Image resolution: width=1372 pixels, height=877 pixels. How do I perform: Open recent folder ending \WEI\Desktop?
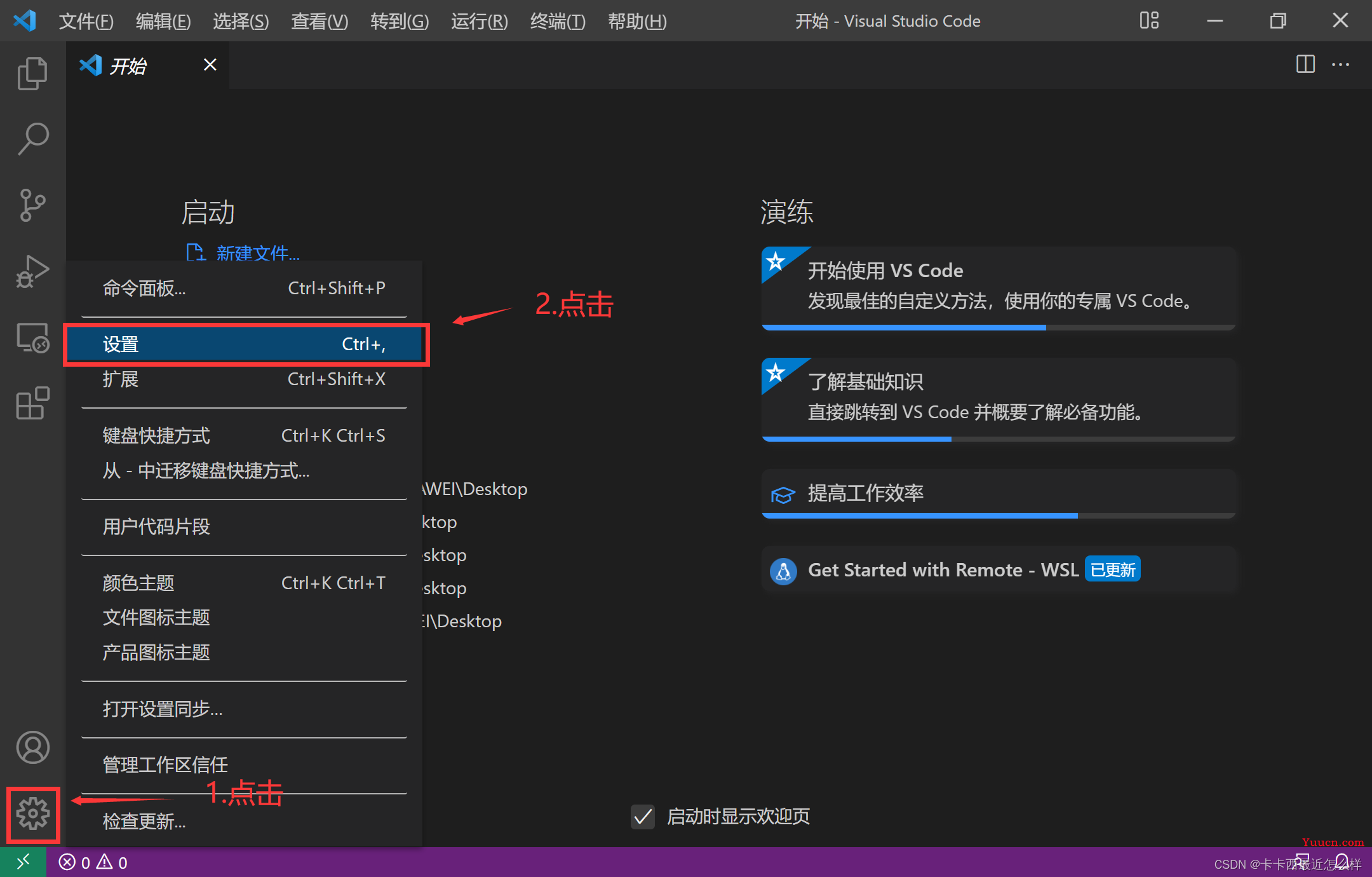[475, 489]
